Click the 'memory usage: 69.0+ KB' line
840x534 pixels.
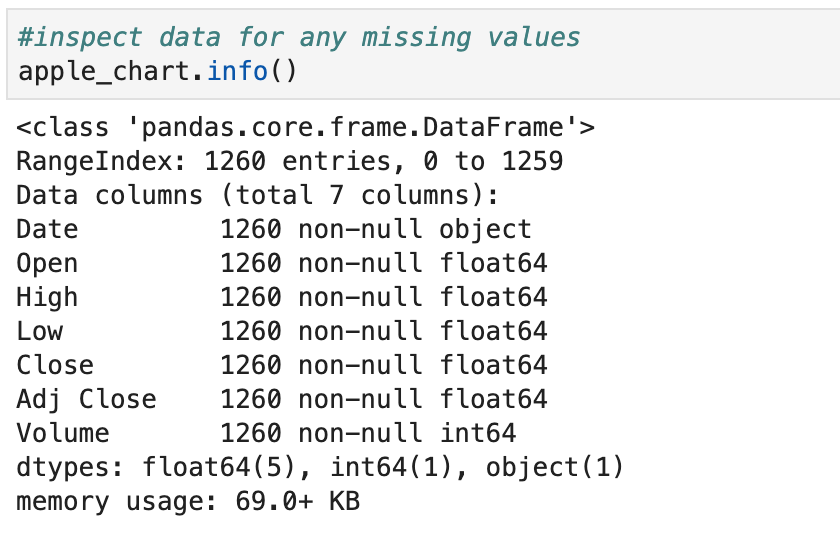[x=188, y=502]
